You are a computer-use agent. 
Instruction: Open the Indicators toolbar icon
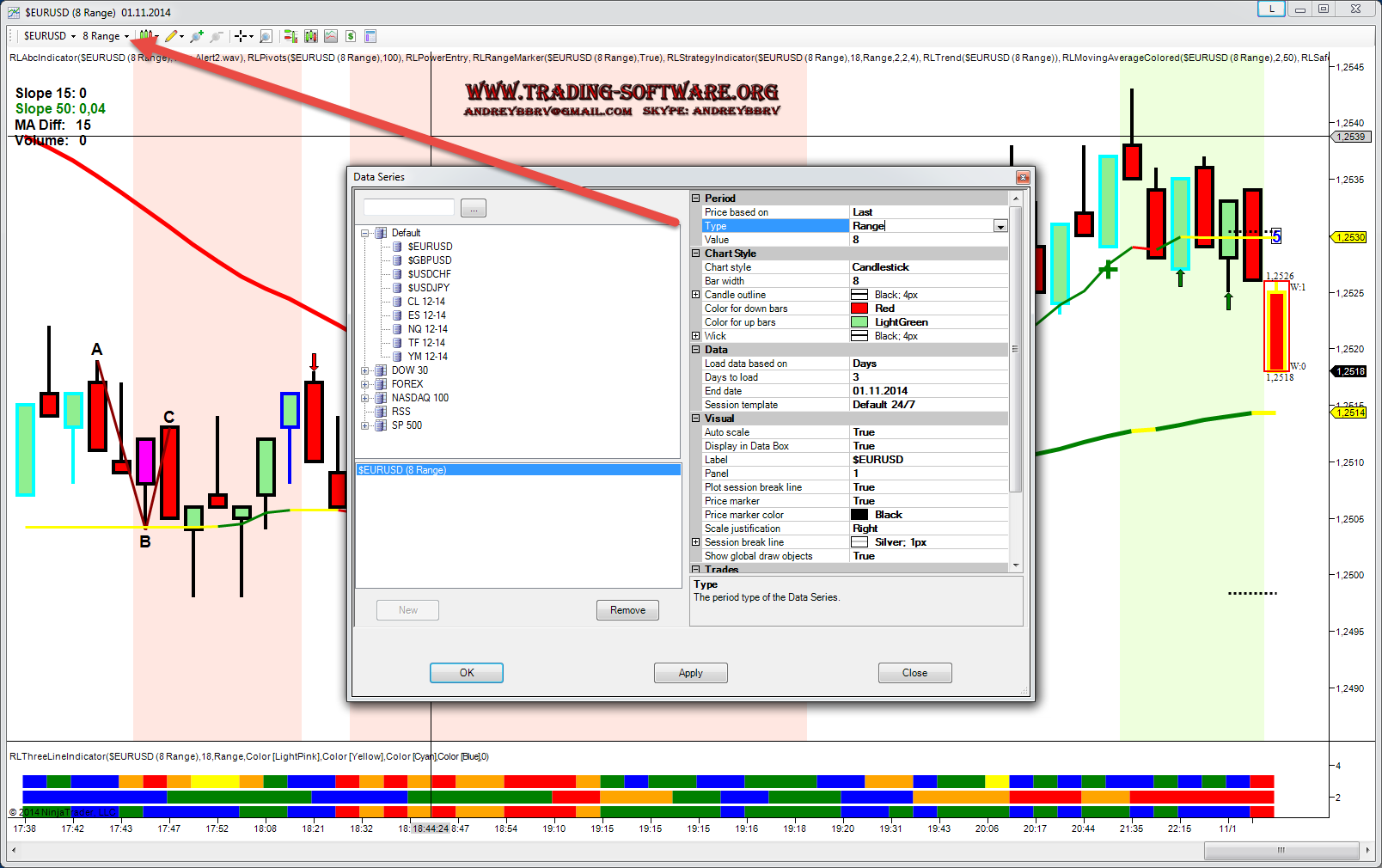click(x=331, y=36)
